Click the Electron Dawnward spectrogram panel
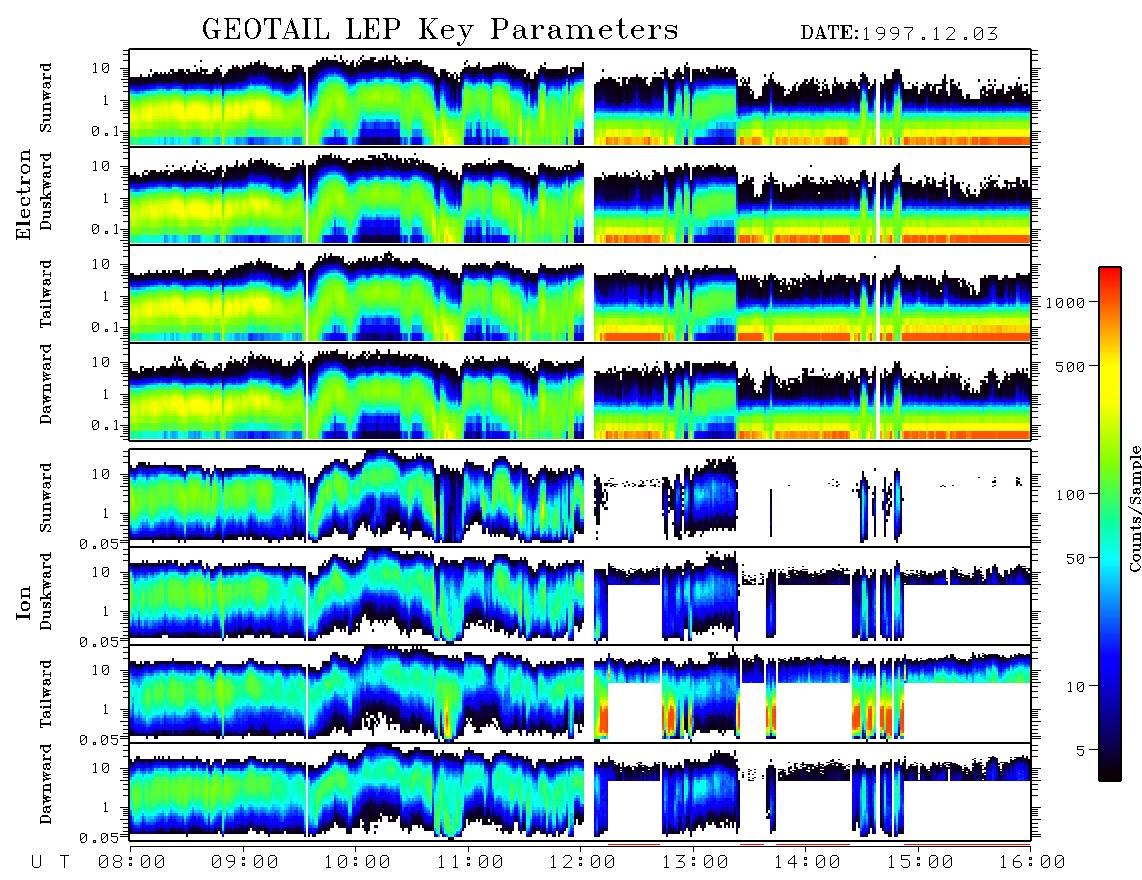Screen dimensions: 1142x880 (x=580, y=391)
